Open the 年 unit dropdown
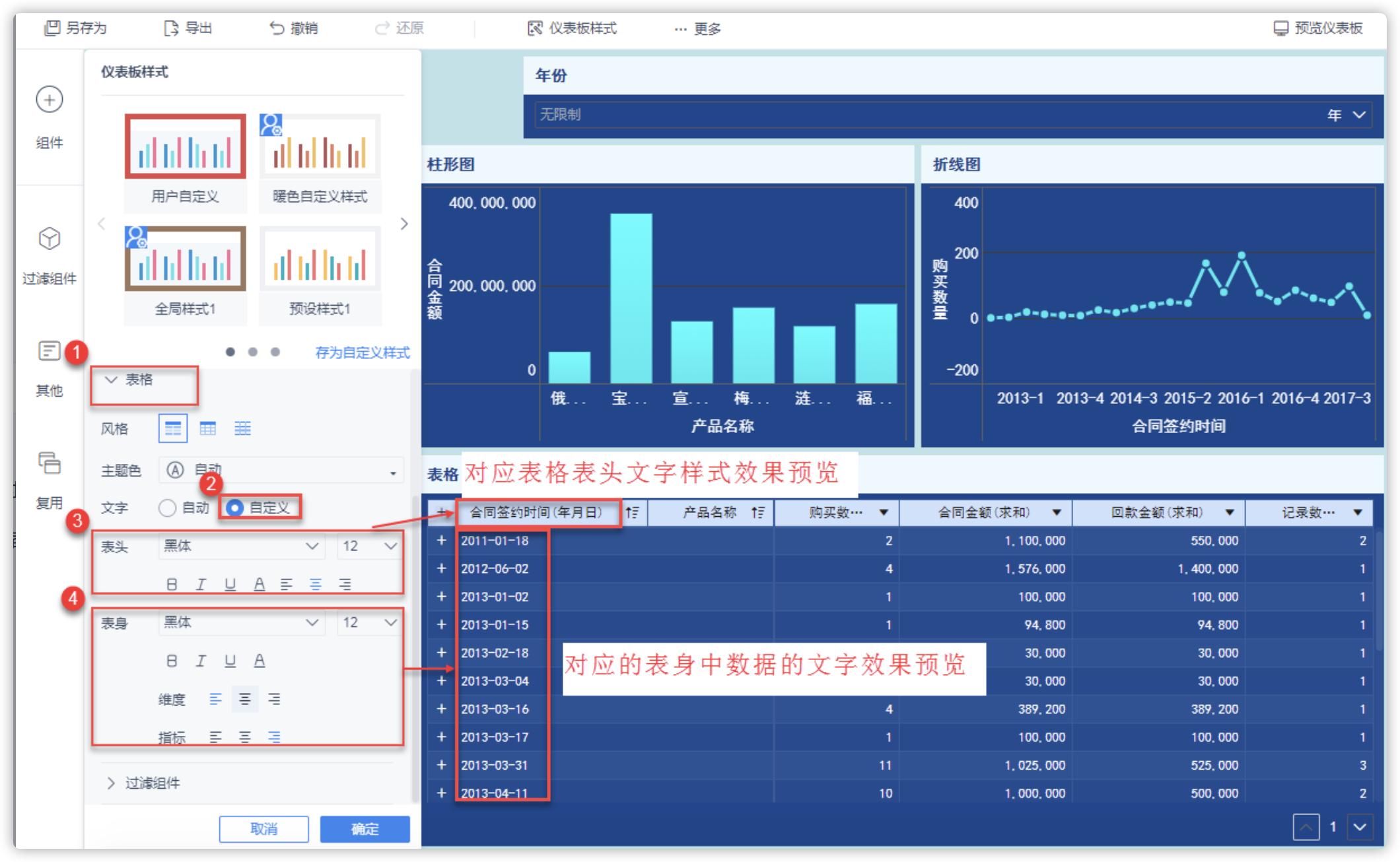Image resolution: width=1400 pixels, height=862 pixels. [x=1347, y=115]
